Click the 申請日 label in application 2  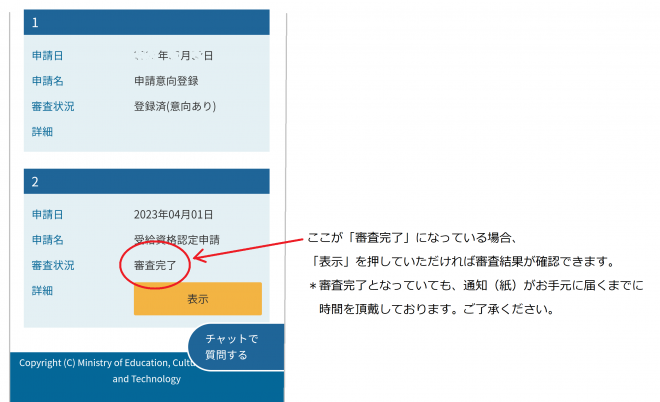47,214
